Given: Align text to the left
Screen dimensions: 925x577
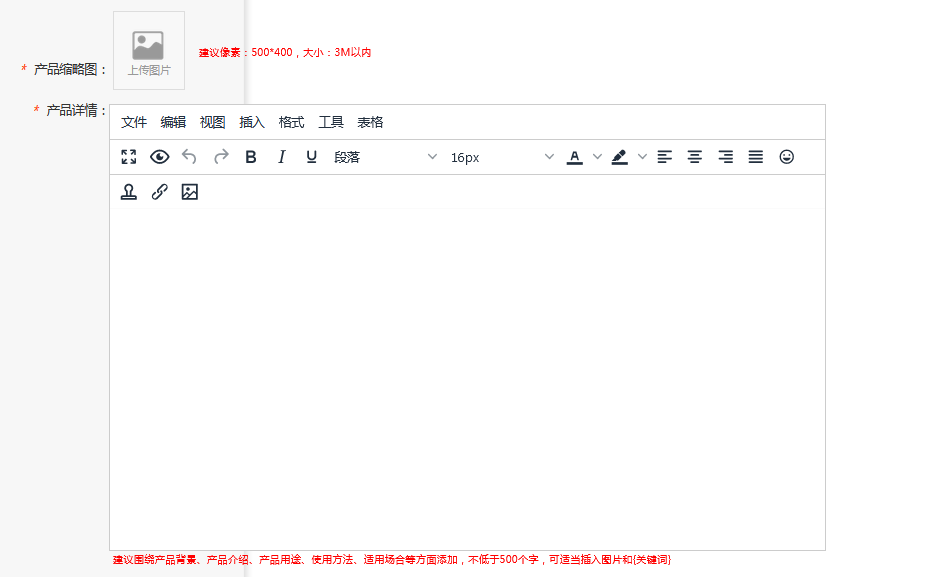Looking at the screenshot, I should click(665, 157).
